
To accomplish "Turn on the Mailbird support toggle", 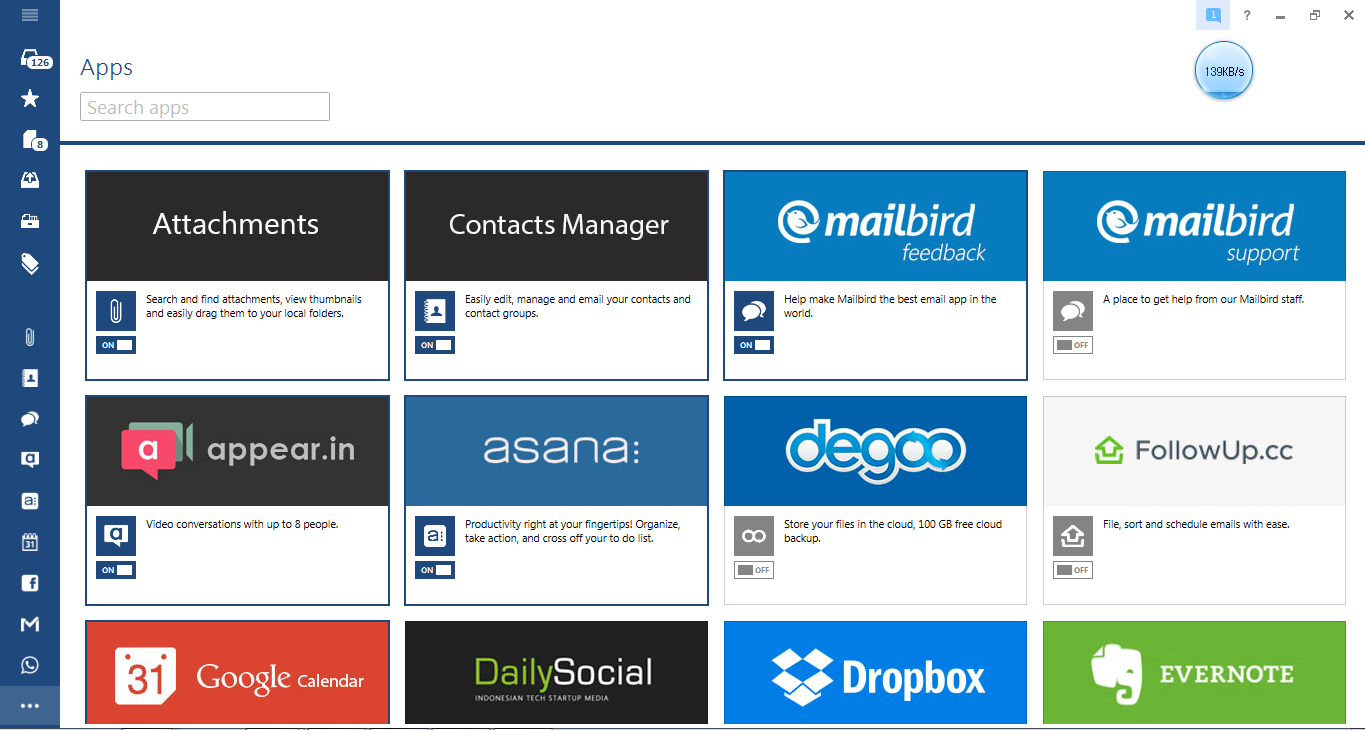I will [x=1073, y=345].
